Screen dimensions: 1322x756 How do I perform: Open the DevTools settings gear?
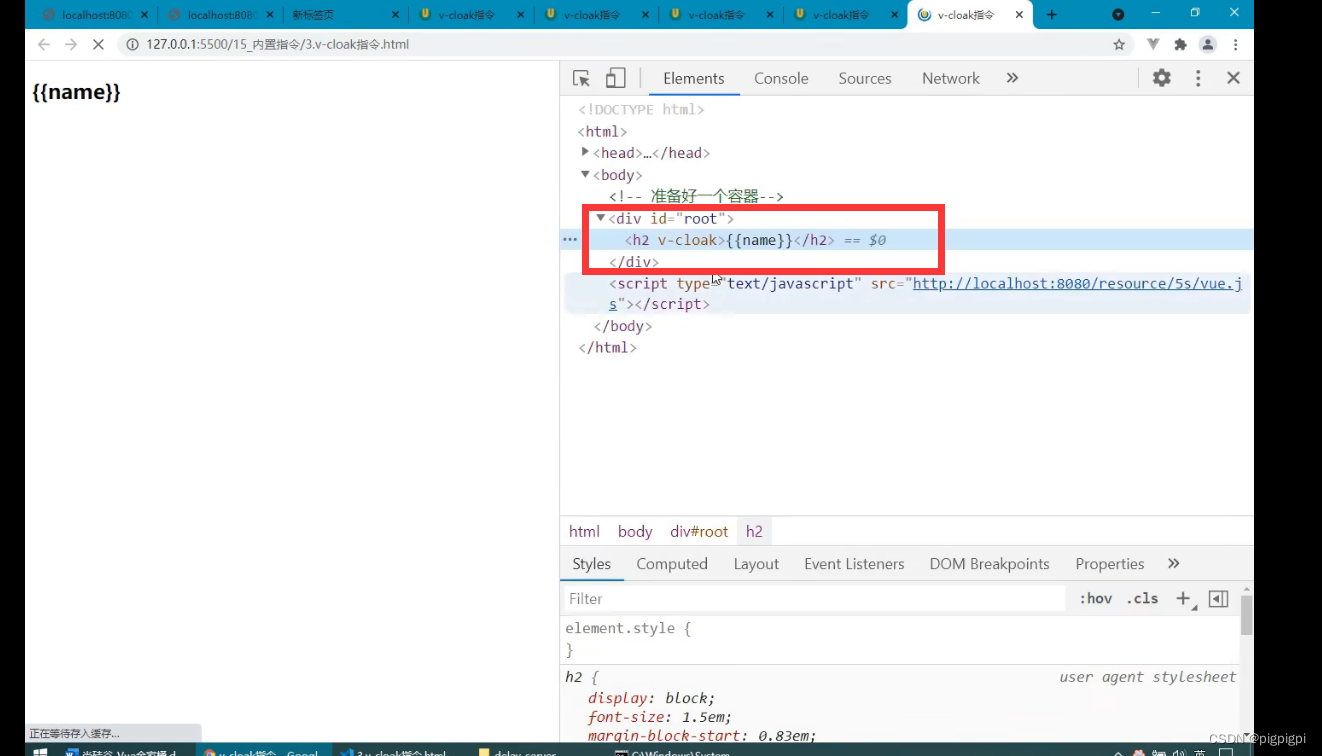(1161, 78)
